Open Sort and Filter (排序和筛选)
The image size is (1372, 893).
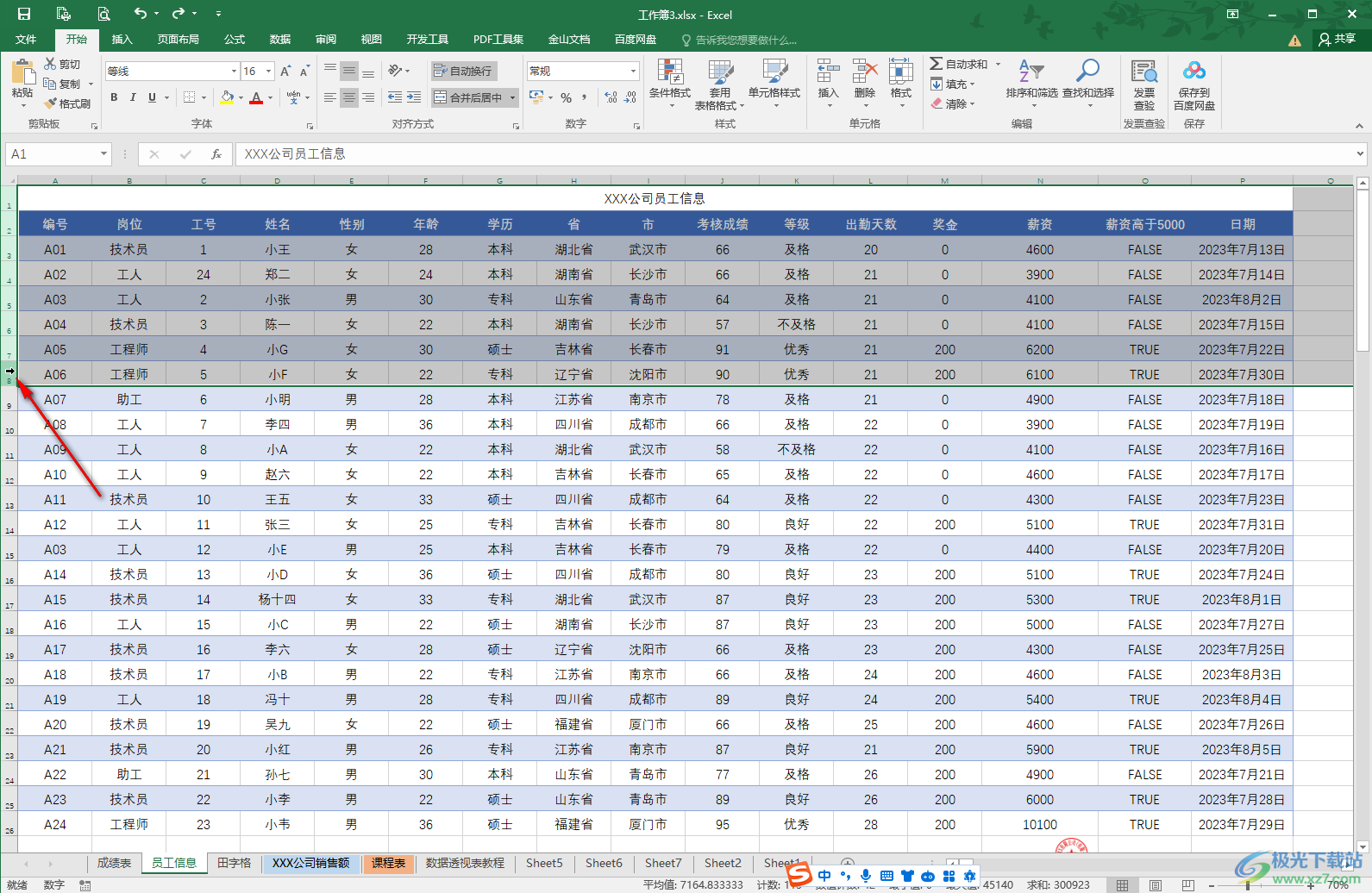(x=1031, y=84)
